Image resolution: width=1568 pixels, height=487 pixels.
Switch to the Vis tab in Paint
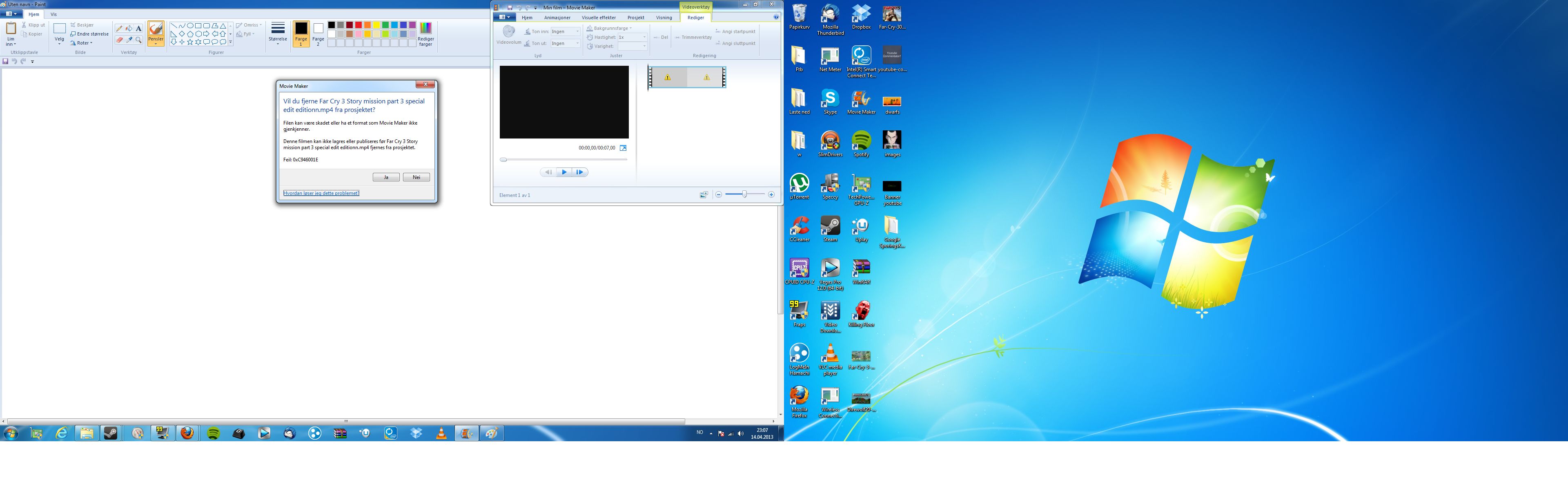(x=53, y=14)
